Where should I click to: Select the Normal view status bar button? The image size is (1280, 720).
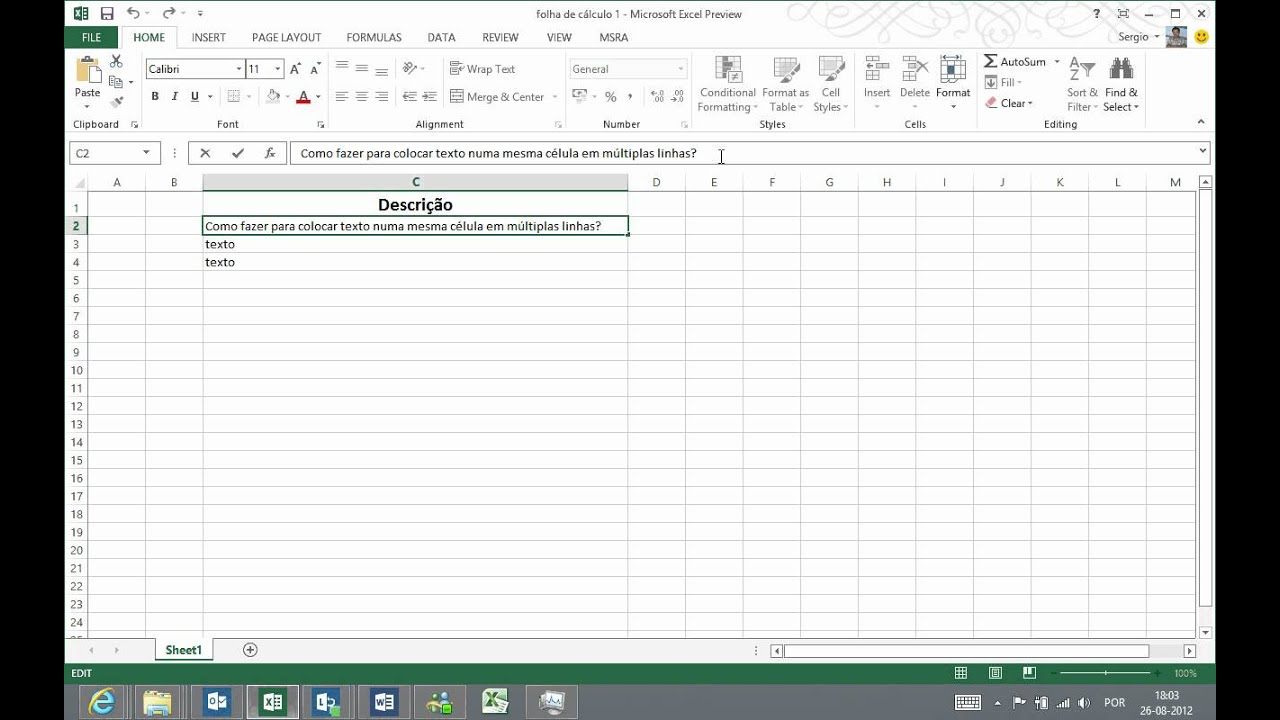pyautogui.click(x=961, y=673)
